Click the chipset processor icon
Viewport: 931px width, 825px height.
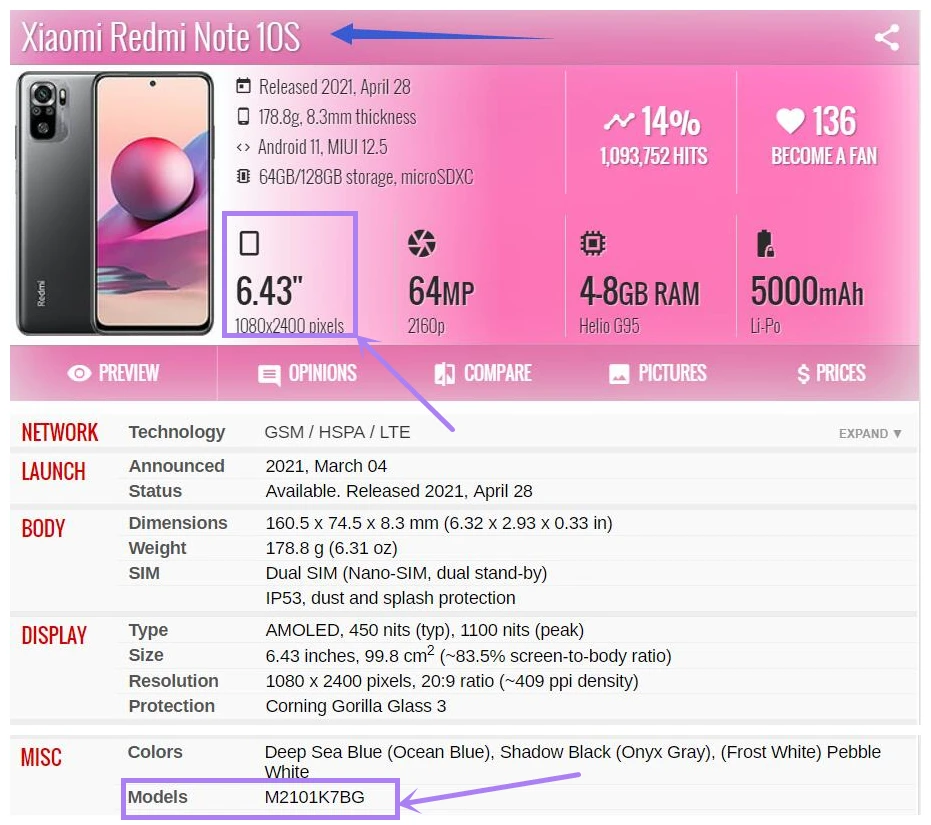[593, 244]
